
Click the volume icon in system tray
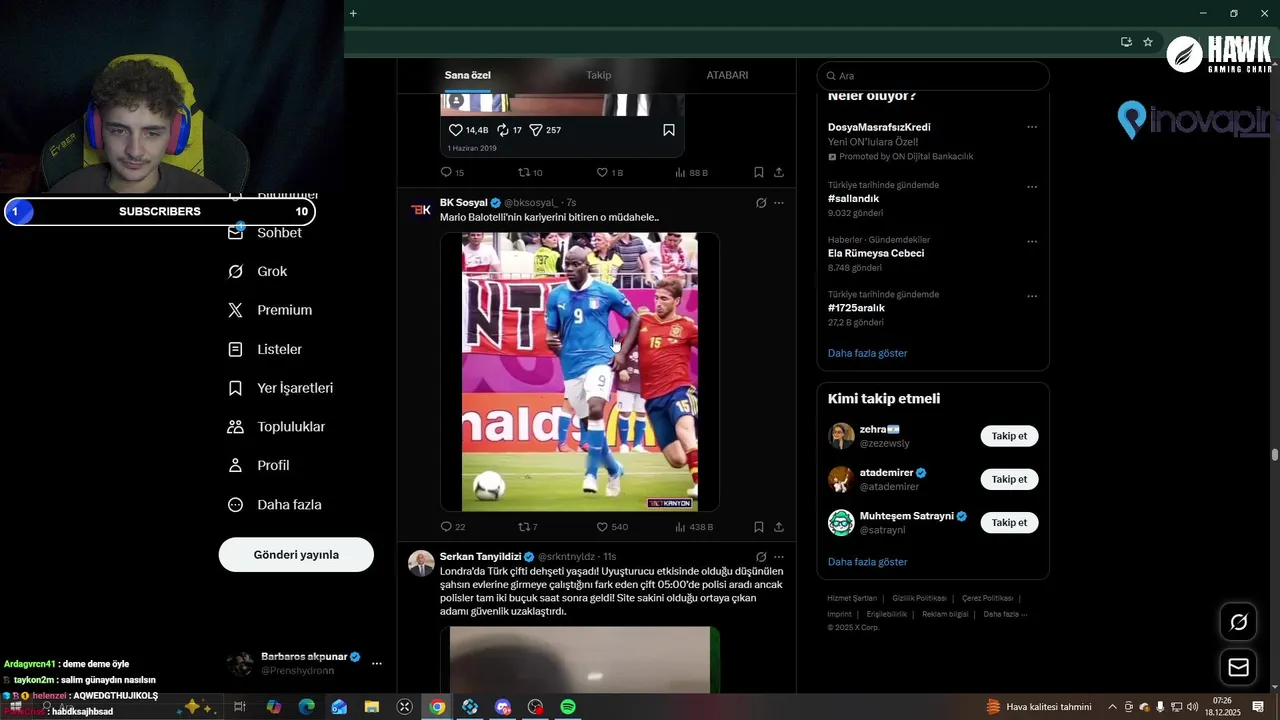pyautogui.click(x=1192, y=707)
